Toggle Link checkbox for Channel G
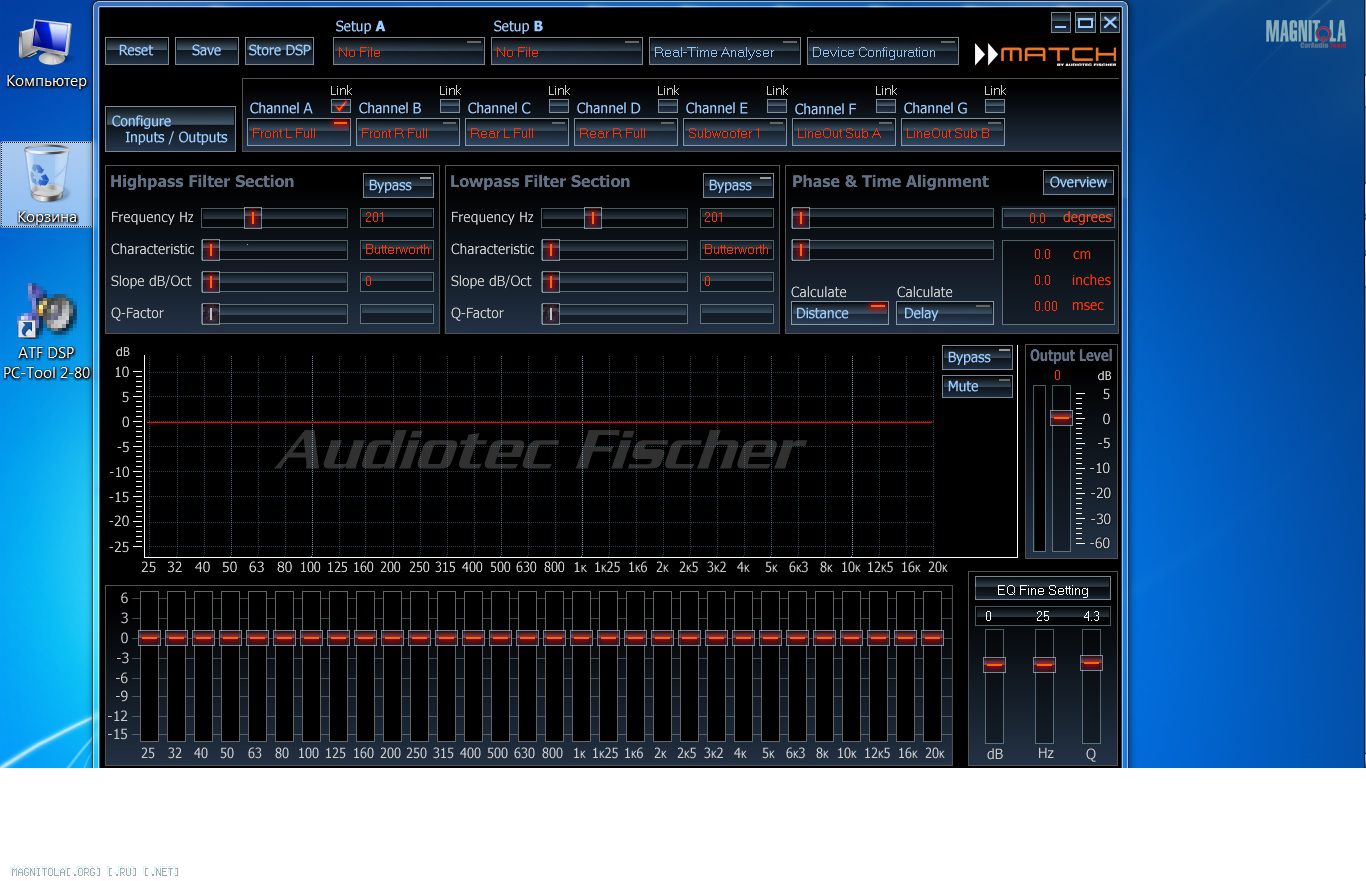Image resolution: width=1366 pixels, height=881 pixels. [995, 106]
